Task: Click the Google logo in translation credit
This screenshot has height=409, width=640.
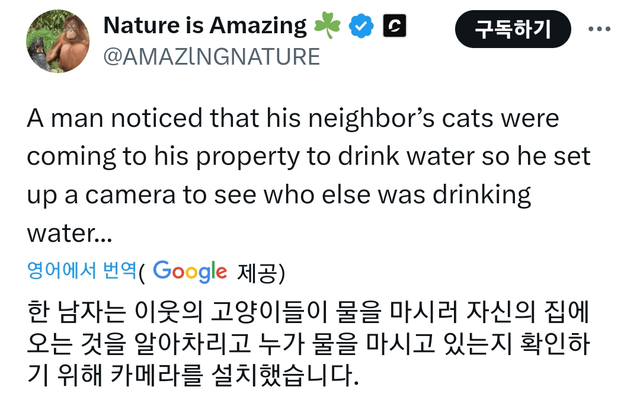Action: point(190,272)
